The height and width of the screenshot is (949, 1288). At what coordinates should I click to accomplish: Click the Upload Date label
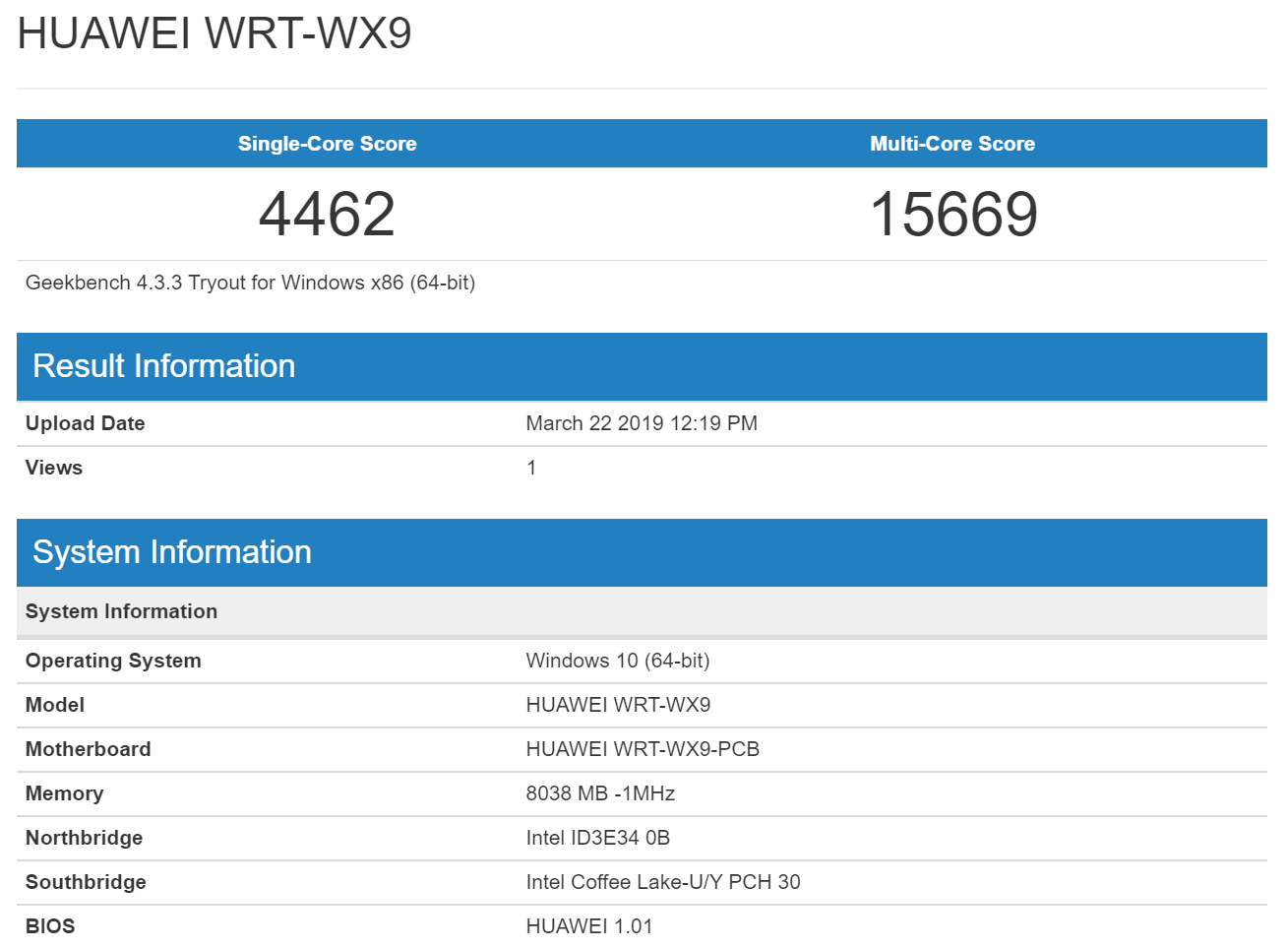86,423
